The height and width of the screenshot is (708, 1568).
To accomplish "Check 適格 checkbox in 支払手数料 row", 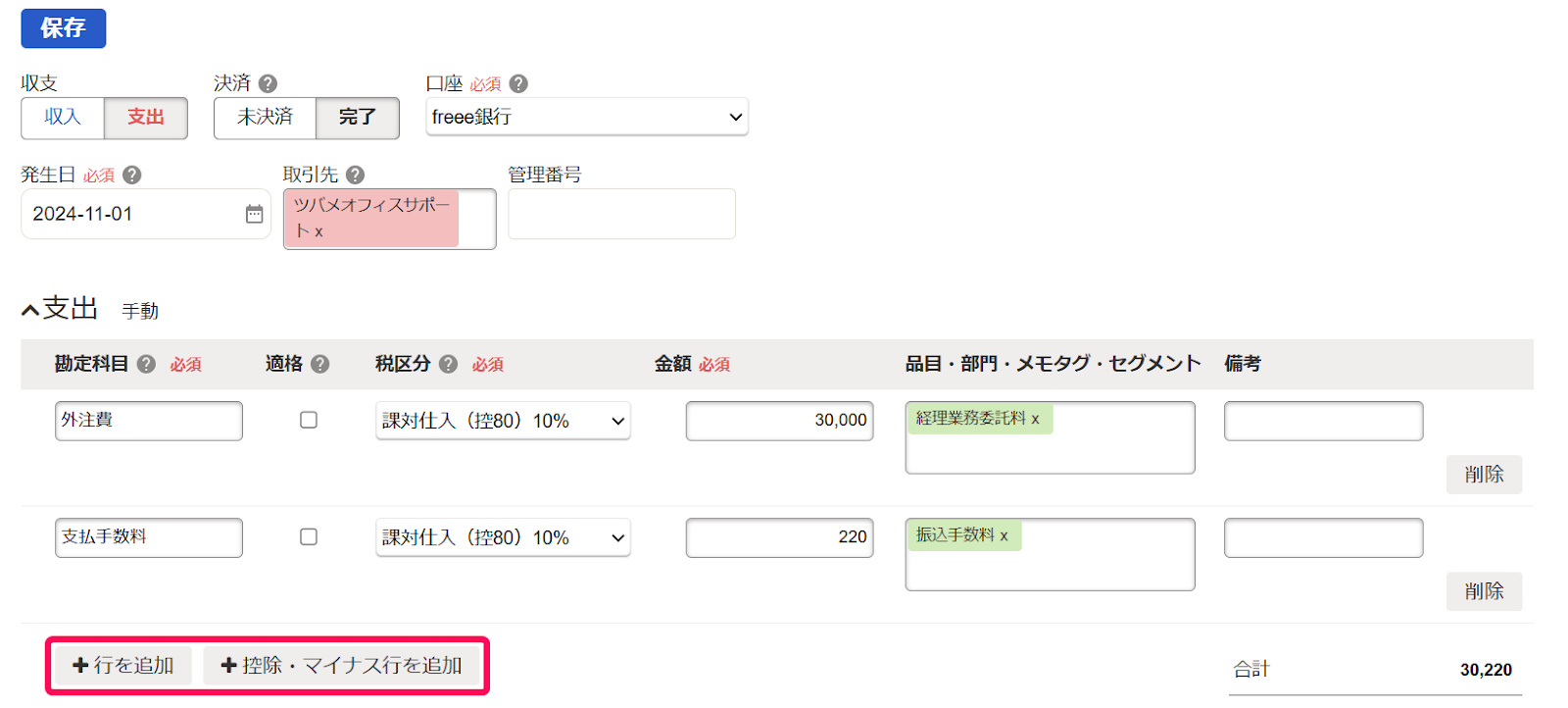I will [309, 536].
